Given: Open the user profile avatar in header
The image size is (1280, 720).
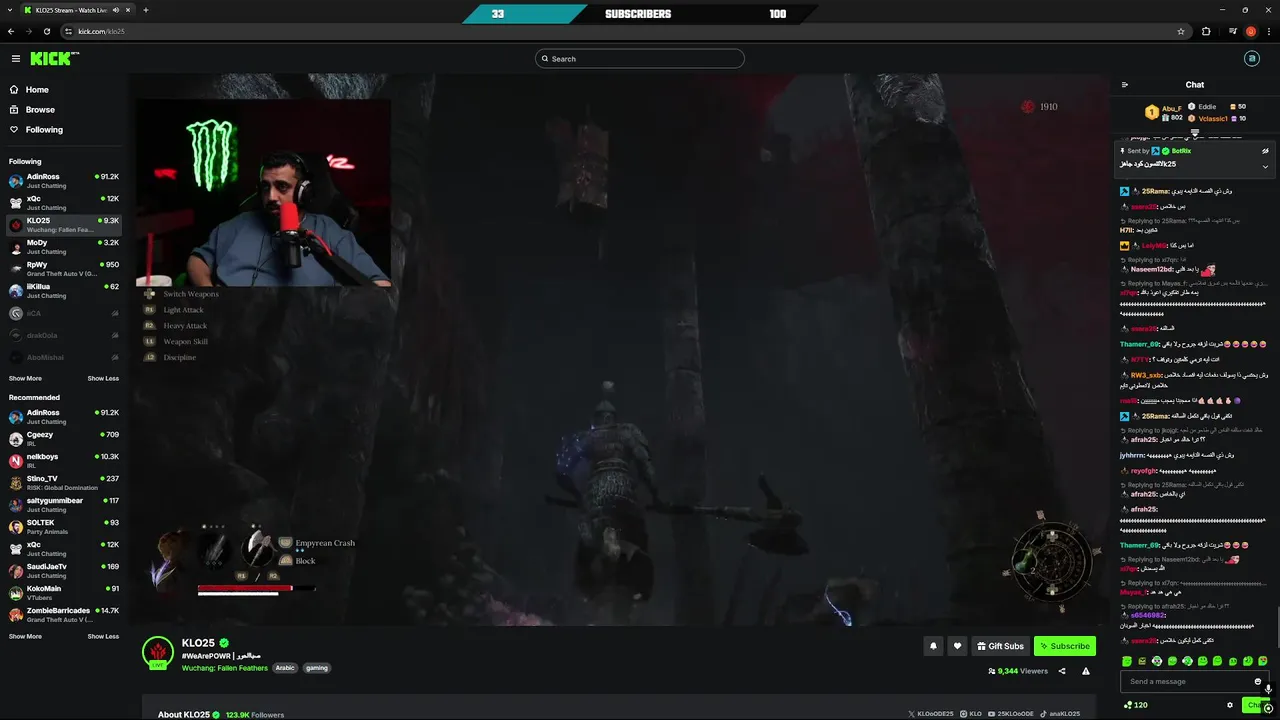Looking at the screenshot, I should coord(1251,59).
